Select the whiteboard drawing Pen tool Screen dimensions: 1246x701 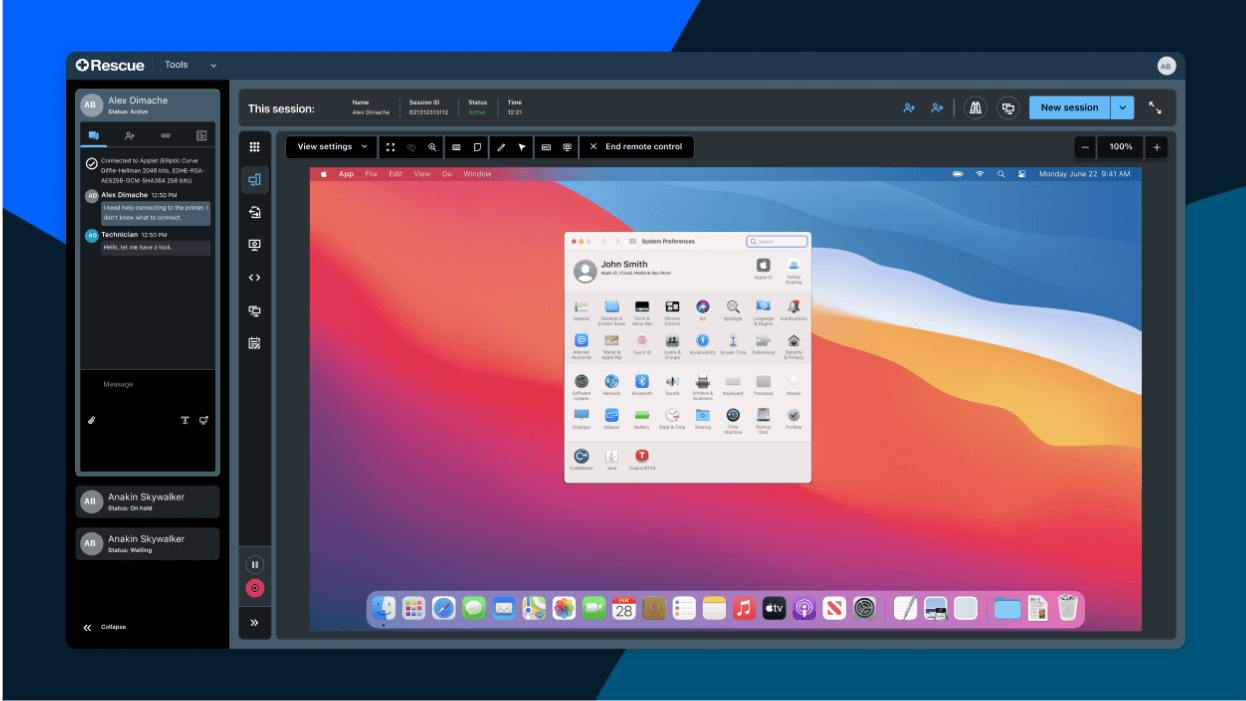coord(503,147)
